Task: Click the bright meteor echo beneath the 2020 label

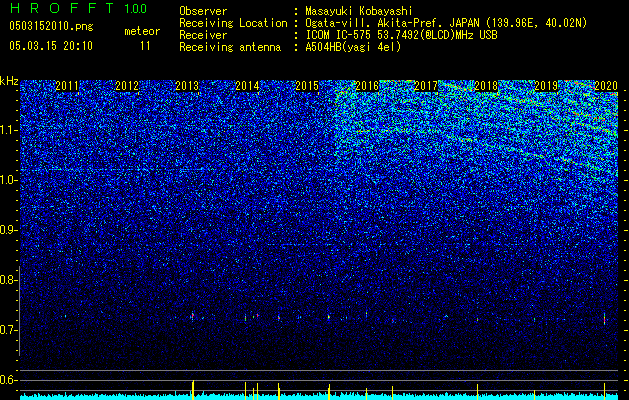Action: point(605,319)
